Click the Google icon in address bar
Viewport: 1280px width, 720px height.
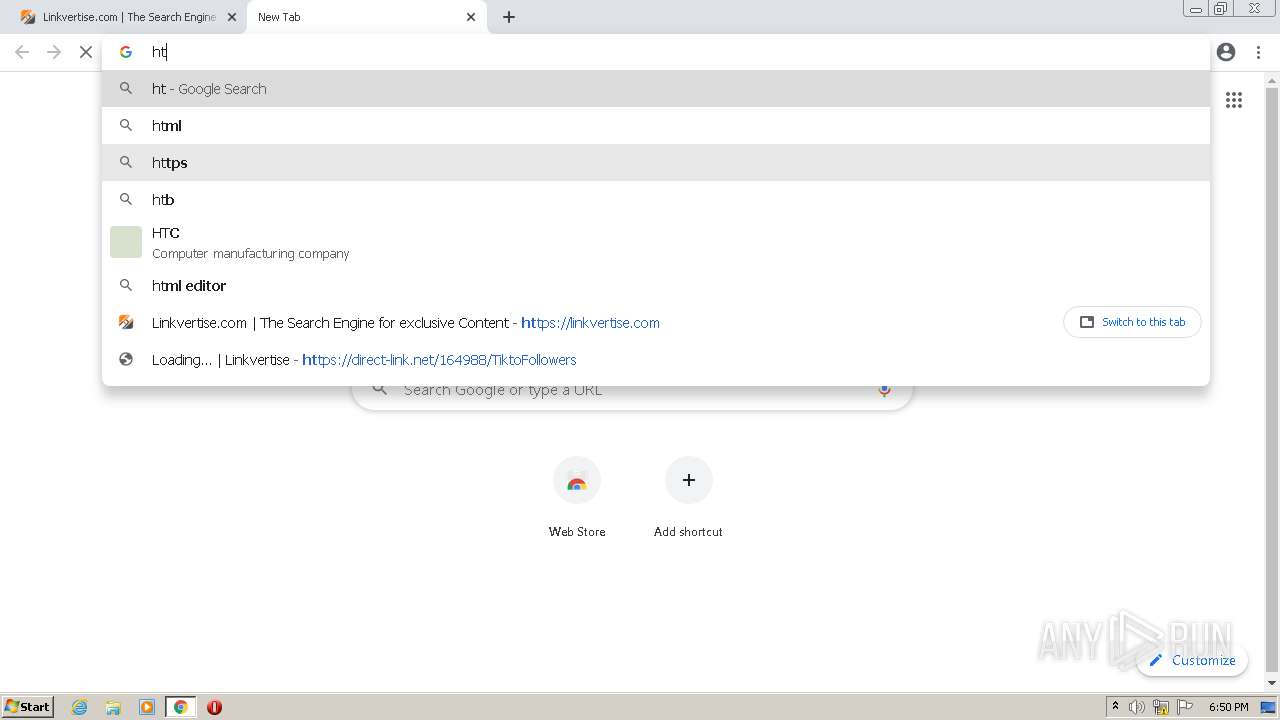pyautogui.click(x=126, y=52)
